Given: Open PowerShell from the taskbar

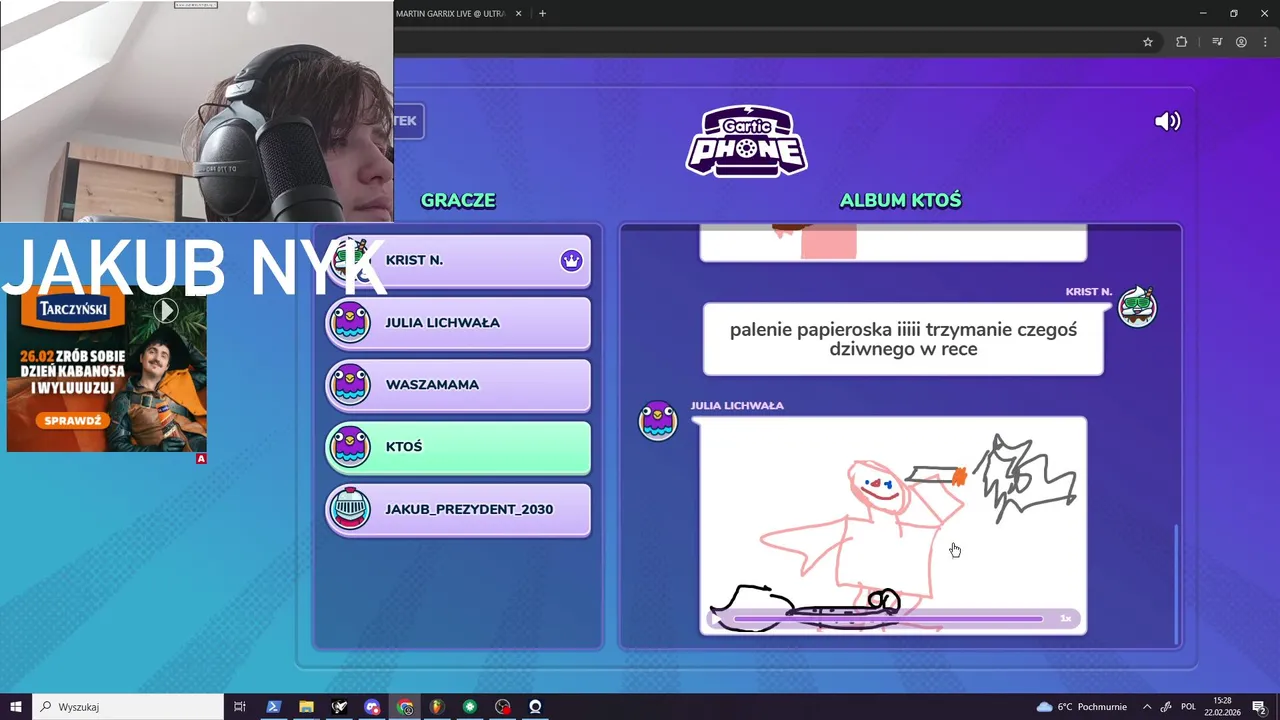Looking at the screenshot, I should point(273,707).
